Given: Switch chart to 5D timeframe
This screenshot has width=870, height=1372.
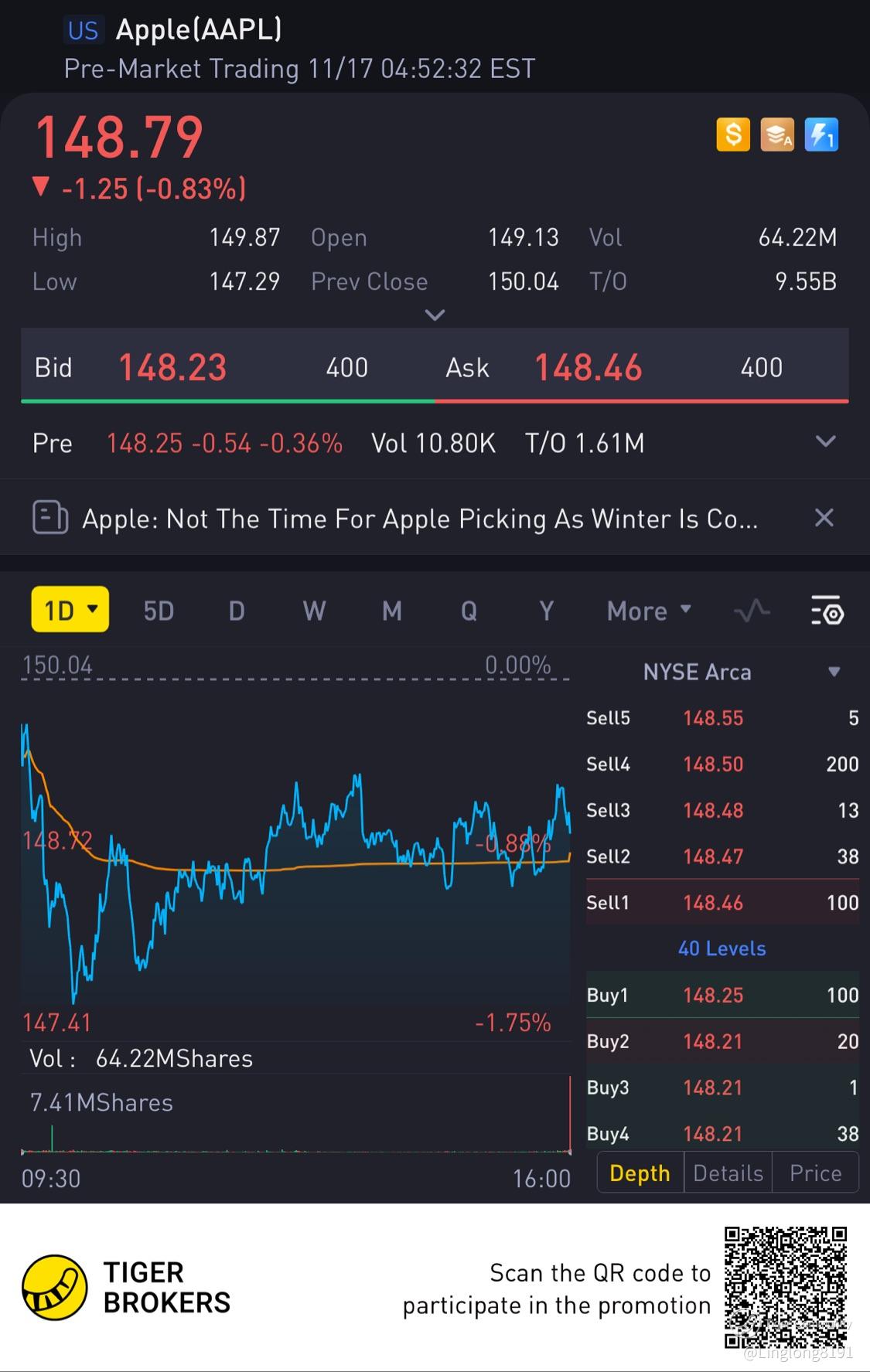Looking at the screenshot, I should 159,611.
